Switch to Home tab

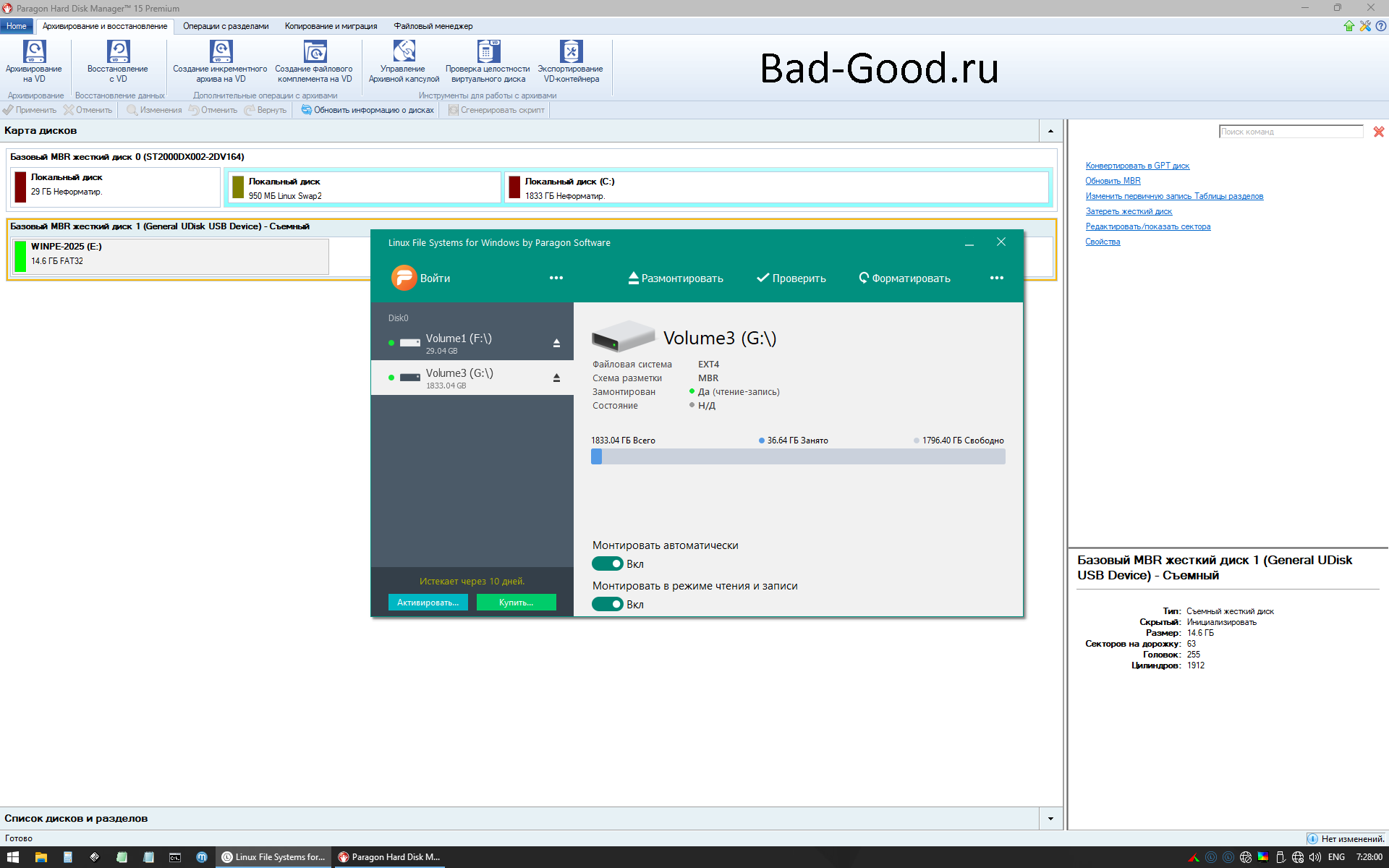click(x=17, y=26)
